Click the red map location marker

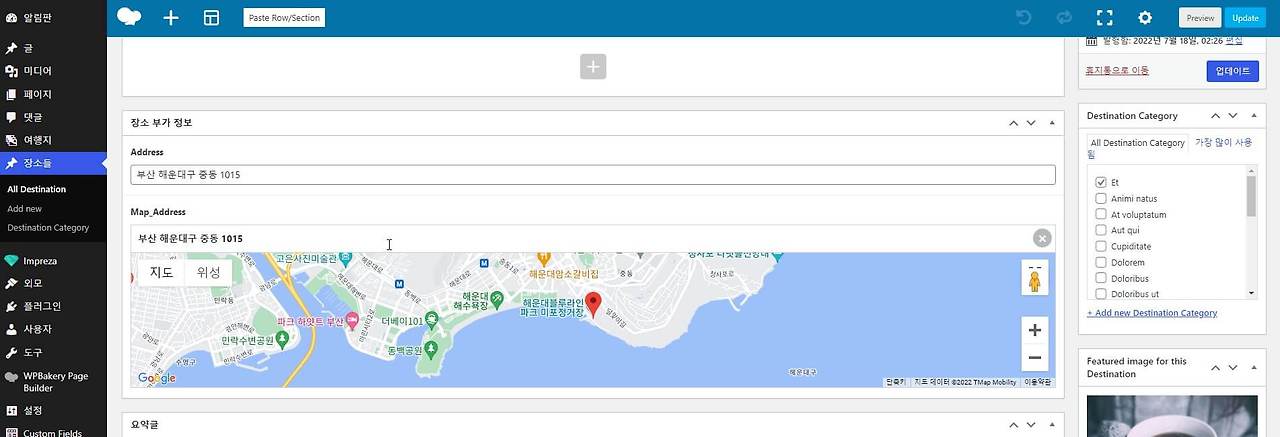pyautogui.click(x=593, y=305)
